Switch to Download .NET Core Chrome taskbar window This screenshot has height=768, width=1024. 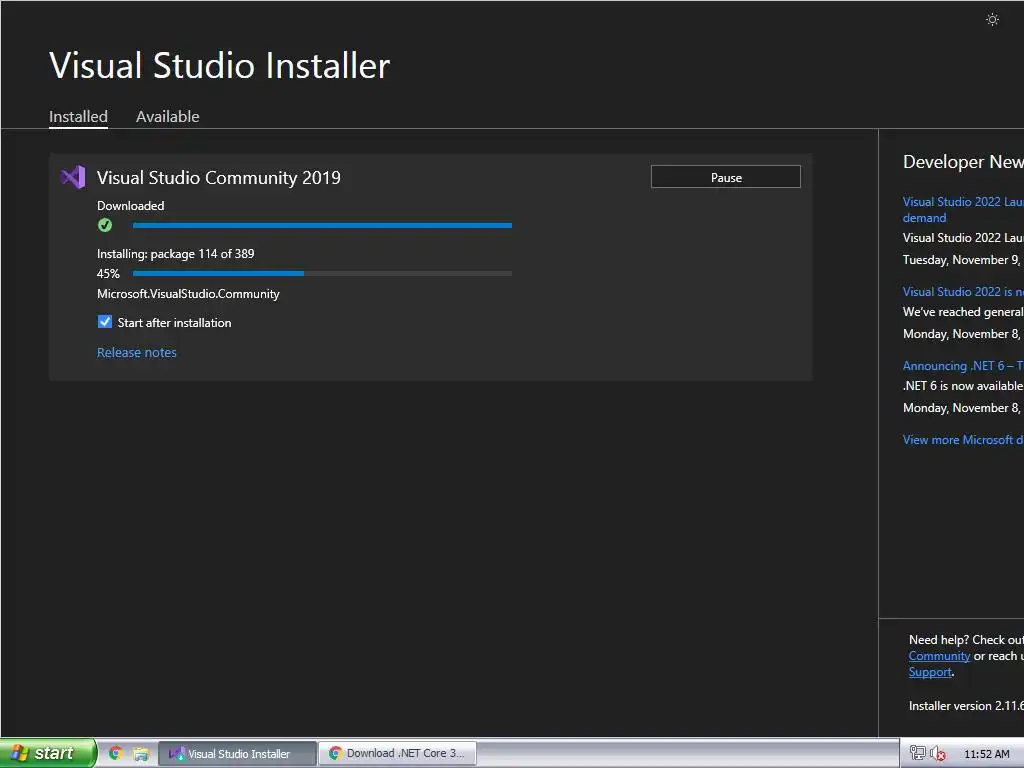click(397, 754)
